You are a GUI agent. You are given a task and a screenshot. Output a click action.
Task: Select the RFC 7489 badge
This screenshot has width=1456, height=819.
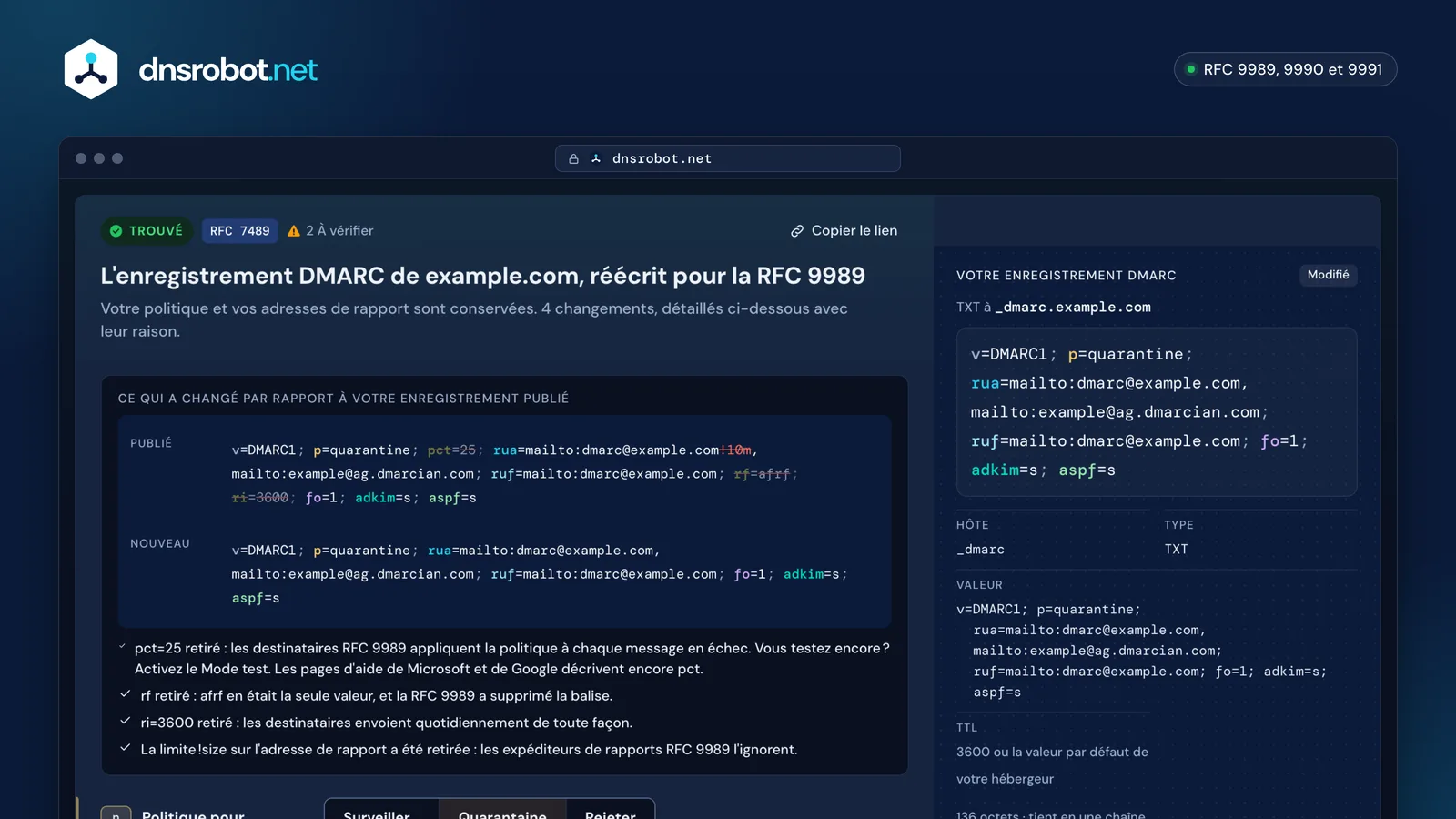click(239, 231)
